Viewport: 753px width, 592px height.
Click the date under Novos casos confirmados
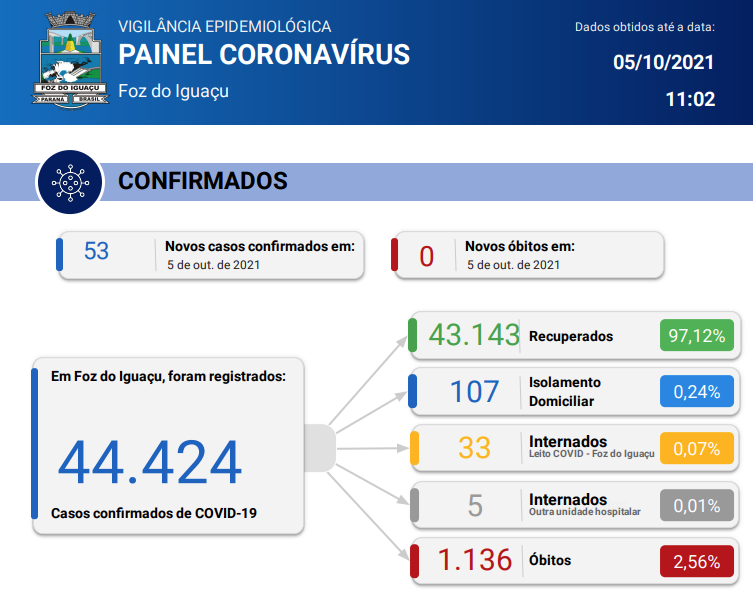pyautogui.click(x=213, y=265)
